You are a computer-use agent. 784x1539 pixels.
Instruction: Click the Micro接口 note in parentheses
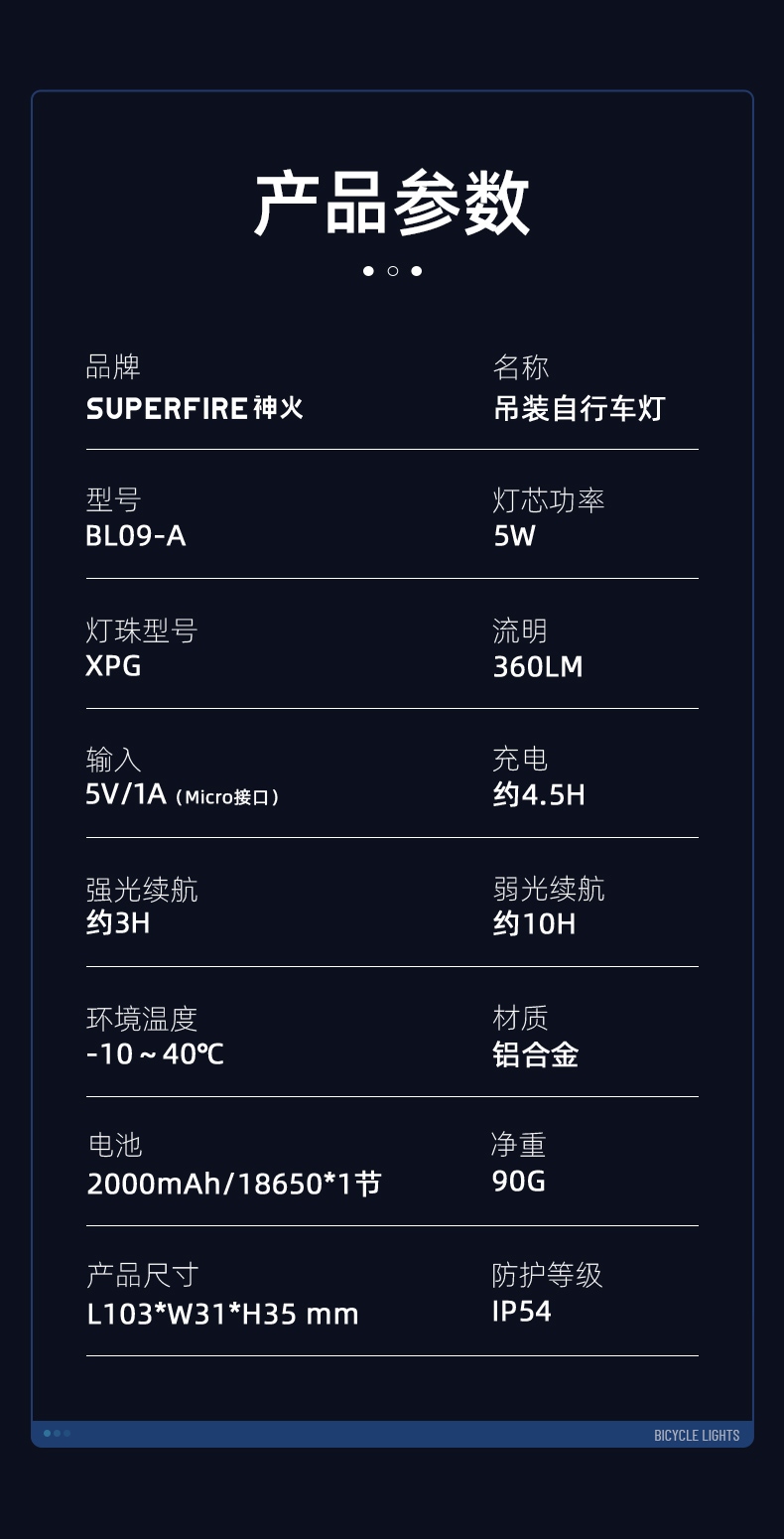[x=227, y=797]
